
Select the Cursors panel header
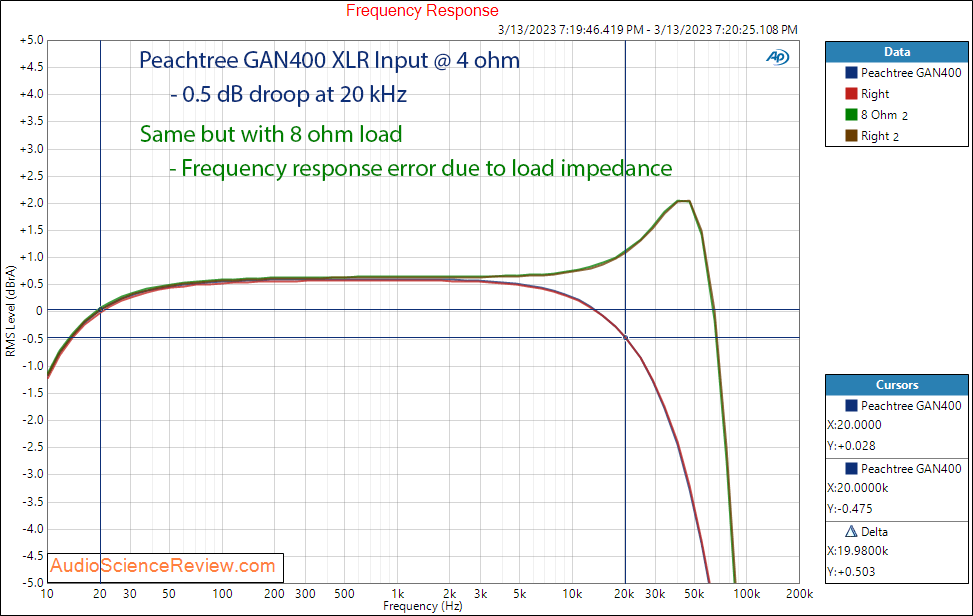(x=897, y=385)
